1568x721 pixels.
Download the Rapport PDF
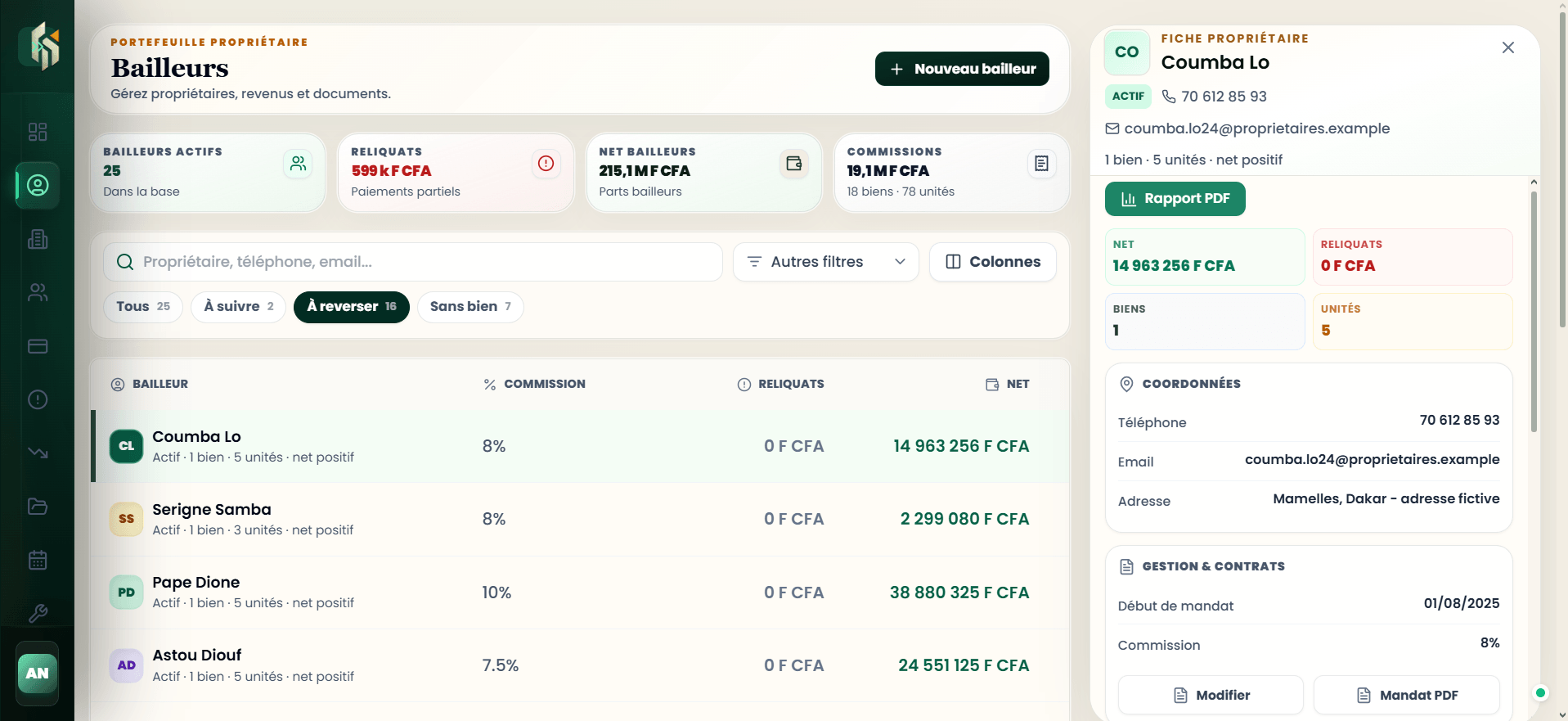pyautogui.click(x=1175, y=199)
